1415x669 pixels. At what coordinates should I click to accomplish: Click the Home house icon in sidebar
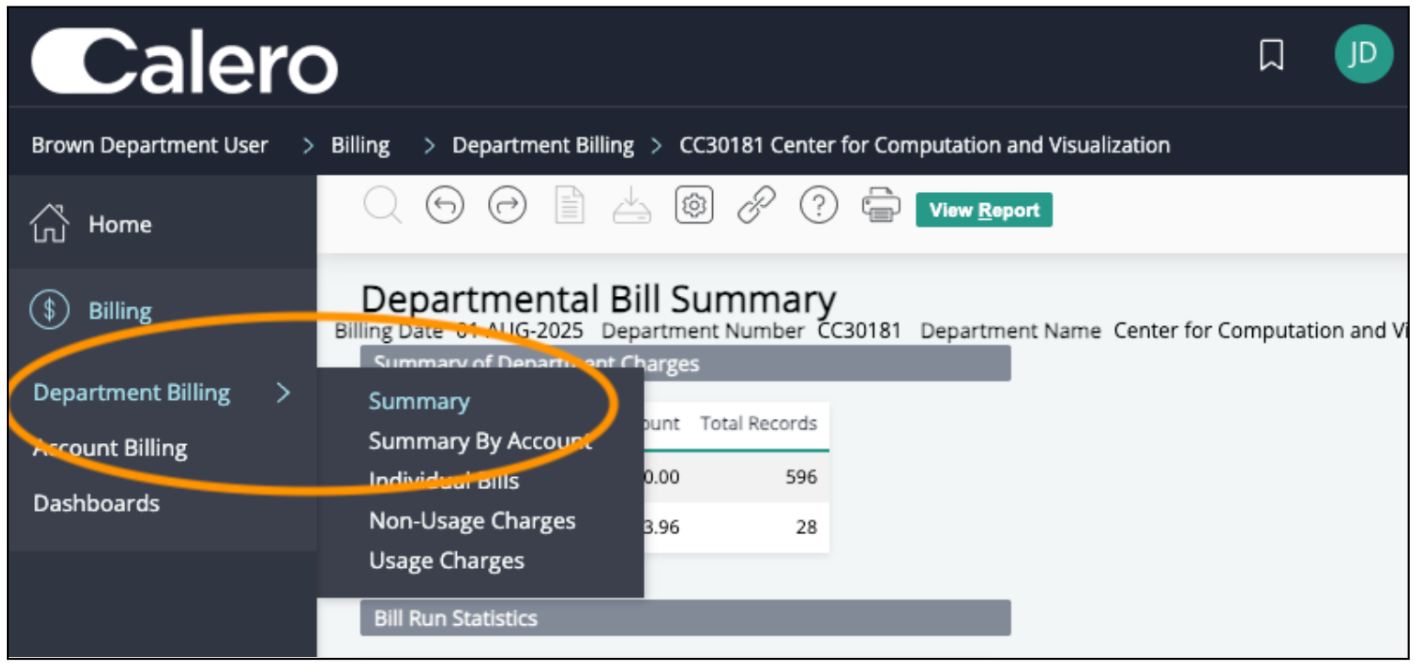(x=49, y=224)
